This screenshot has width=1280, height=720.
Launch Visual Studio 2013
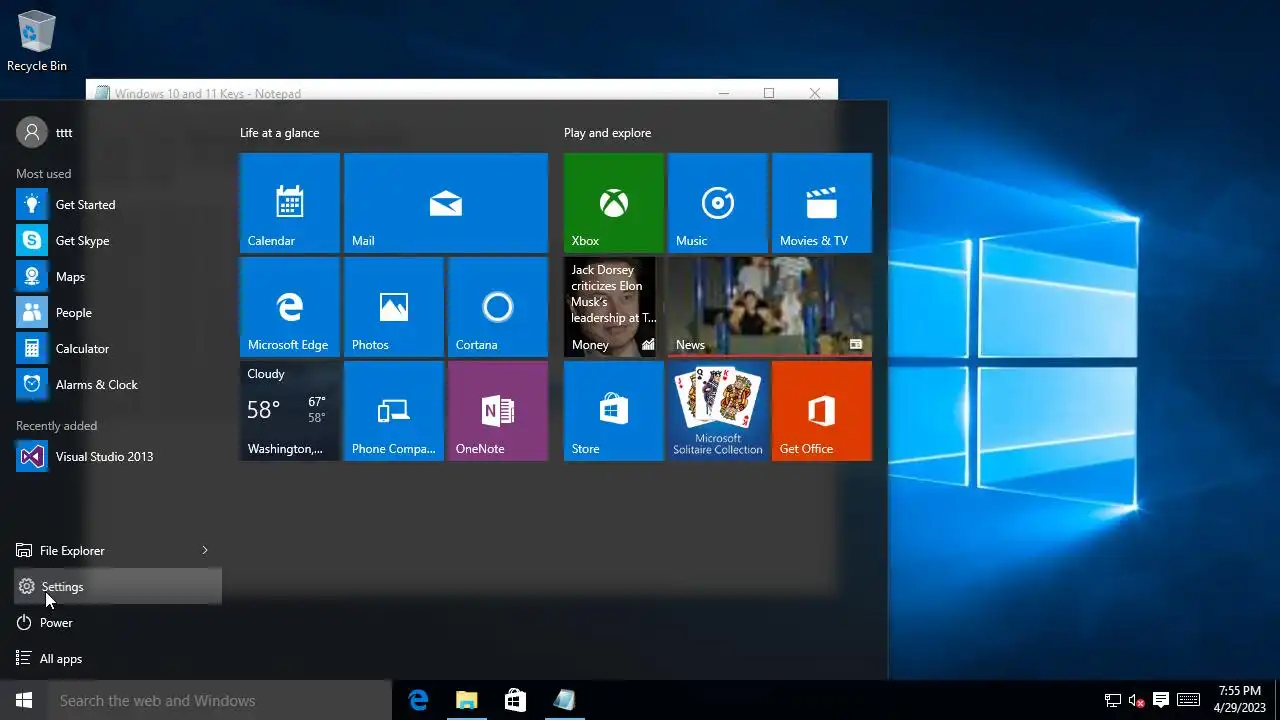(118, 457)
